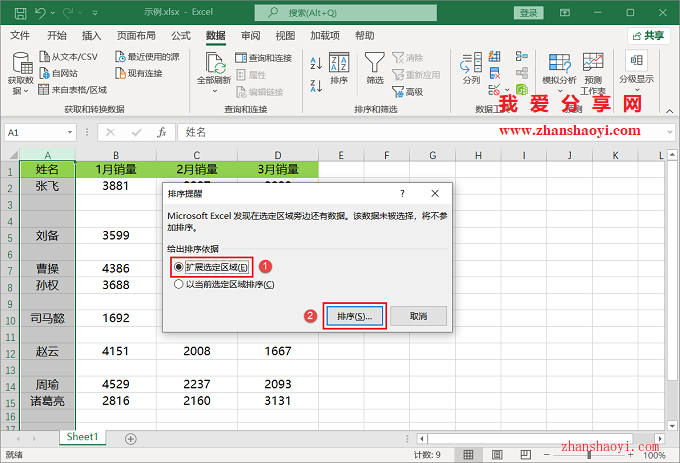Switch to Page Layout view icon
The width and height of the screenshot is (680, 463).
tap(497, 455)
